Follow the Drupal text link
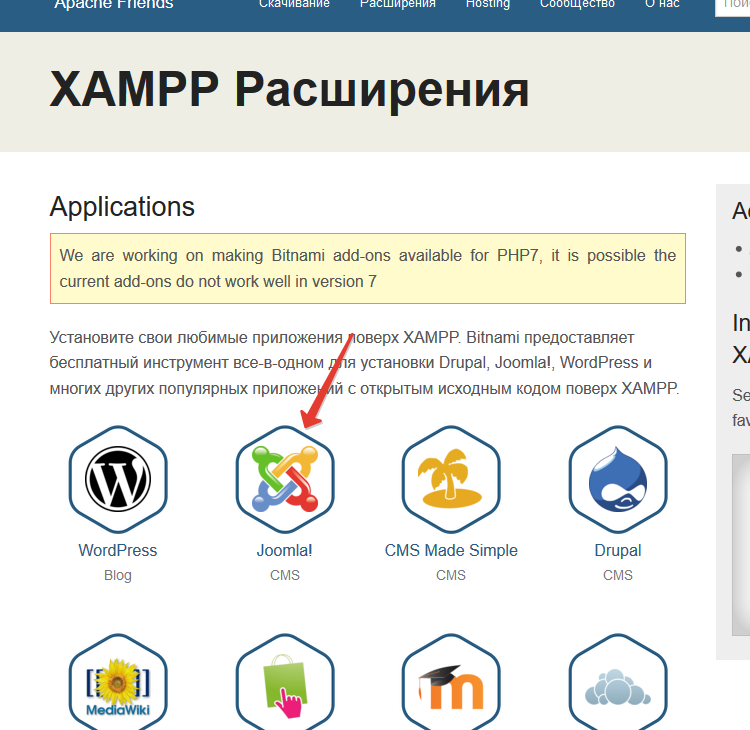This screenshot has width=750, height=730. click(618, 551)
